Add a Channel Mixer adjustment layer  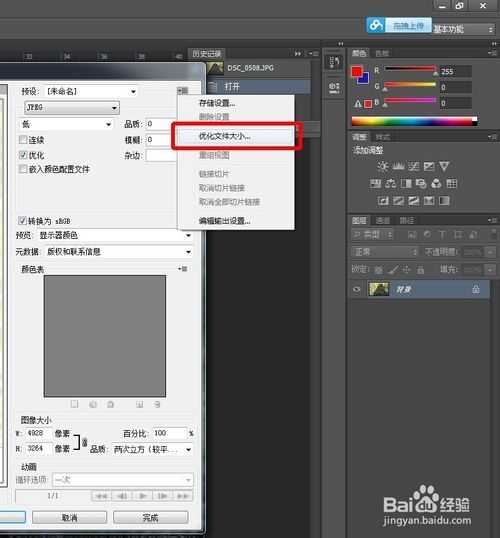(436, 184)
